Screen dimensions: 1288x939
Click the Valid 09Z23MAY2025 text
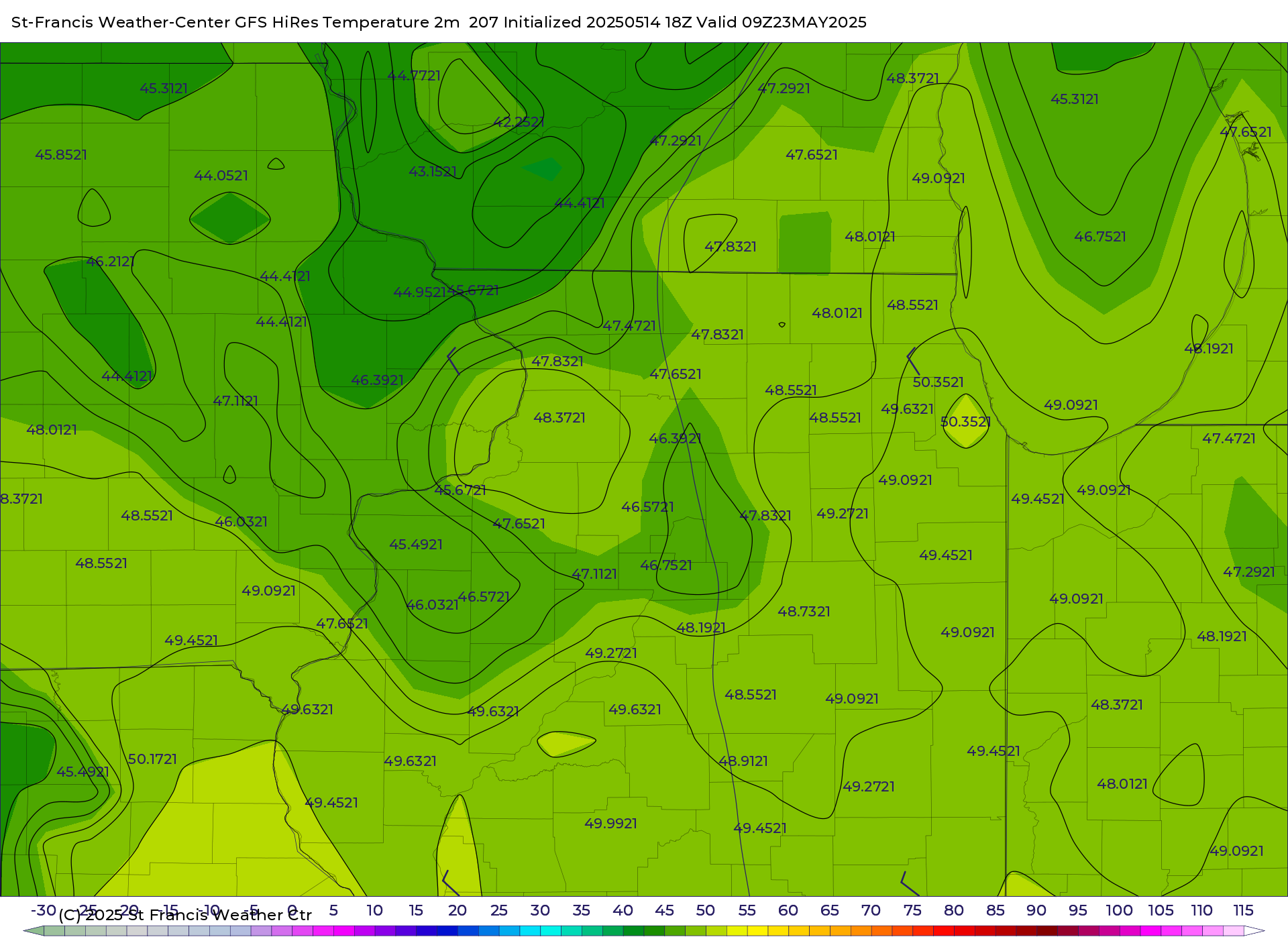782,22
